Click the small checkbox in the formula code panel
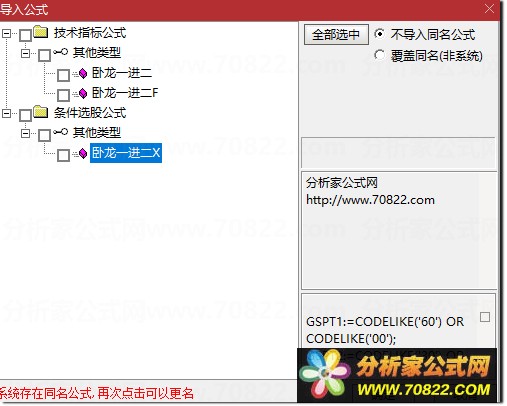This screenshot has width=507, height=406. 485,317
